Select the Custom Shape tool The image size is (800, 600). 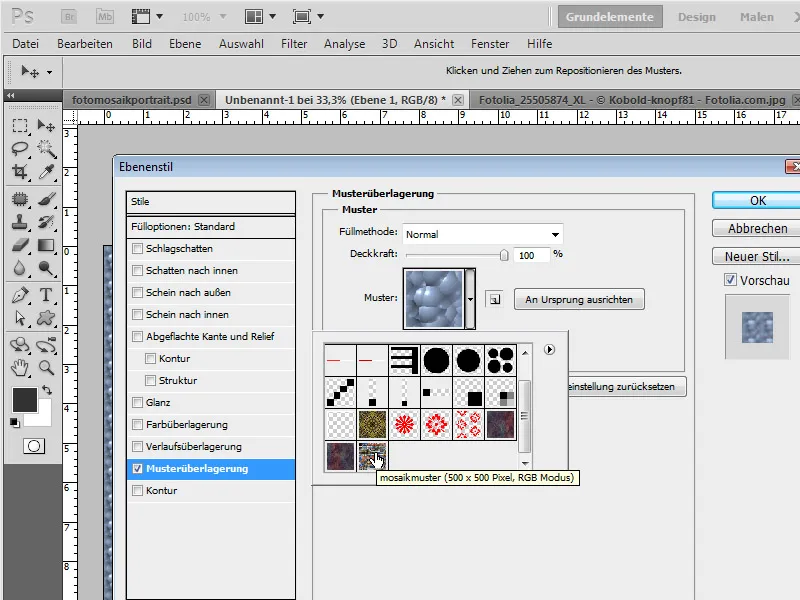46,318
